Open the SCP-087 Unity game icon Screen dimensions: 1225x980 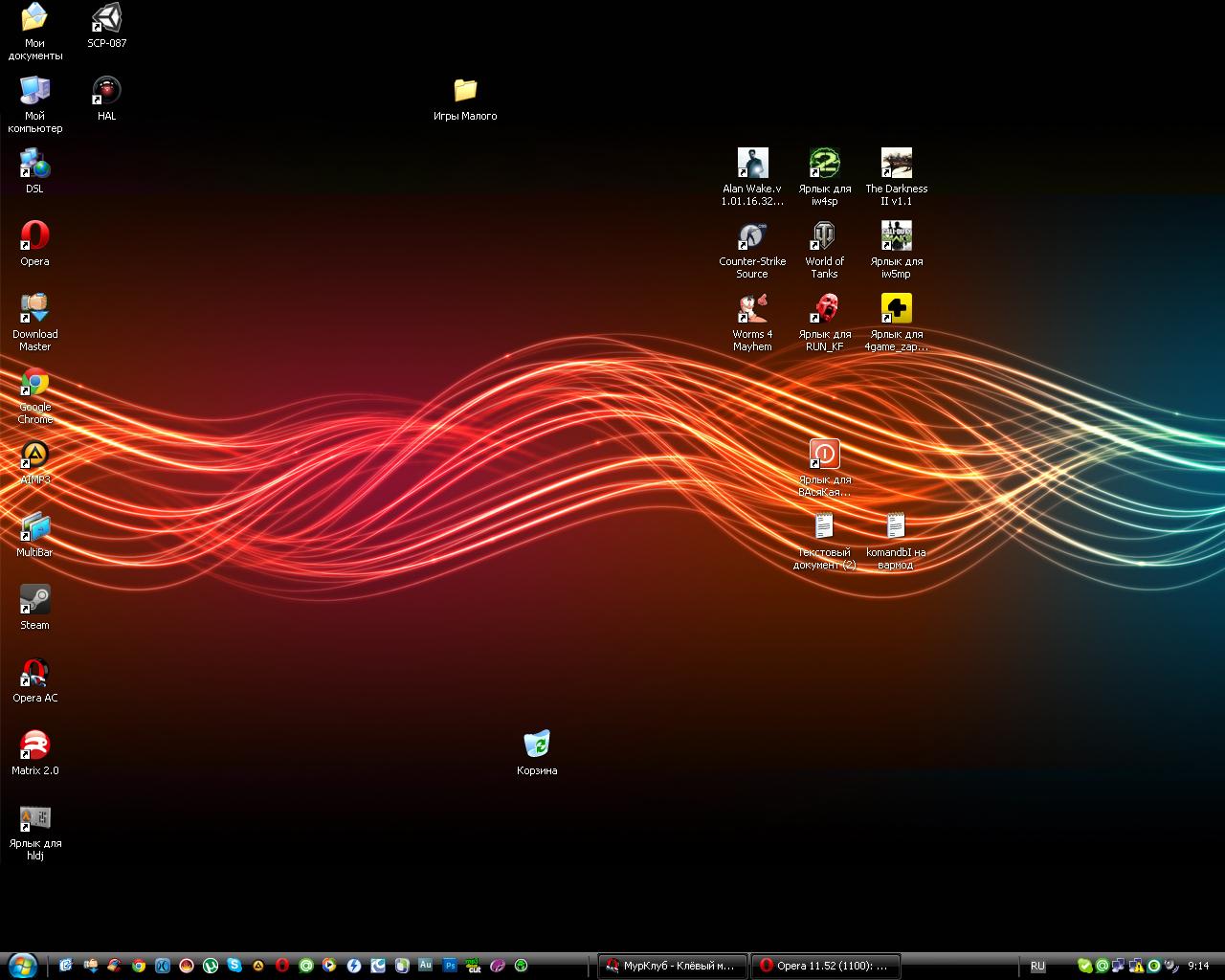tap(106, 18)
